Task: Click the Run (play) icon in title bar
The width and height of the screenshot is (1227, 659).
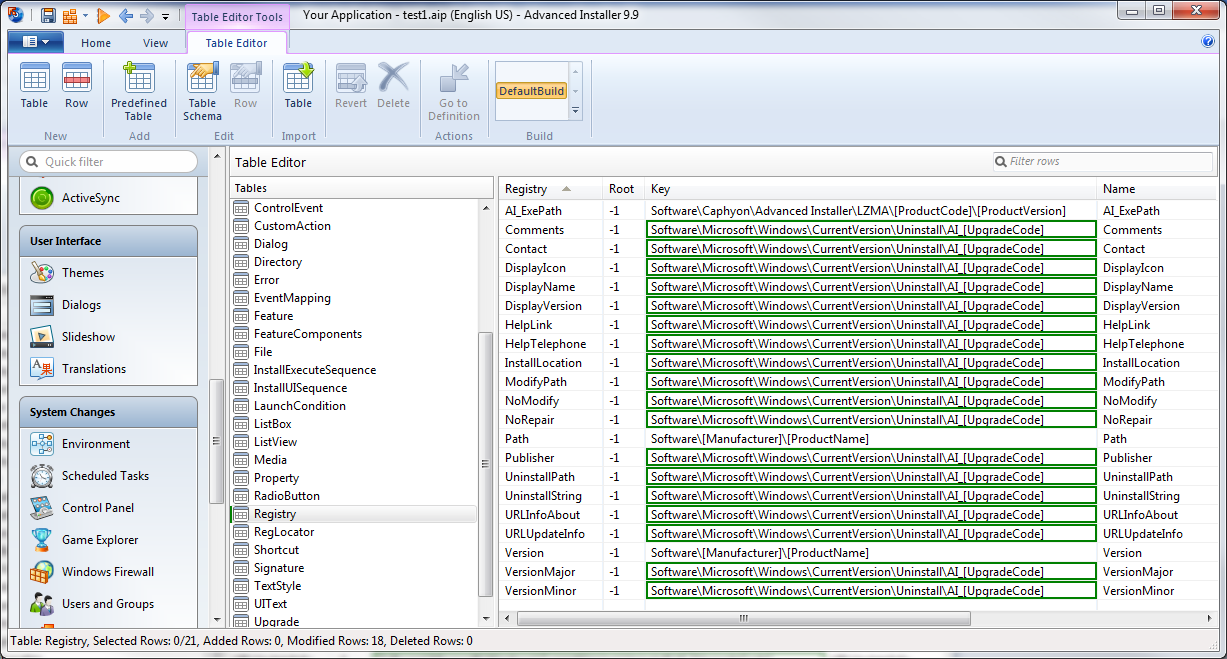Action: (x=104, y=16)
